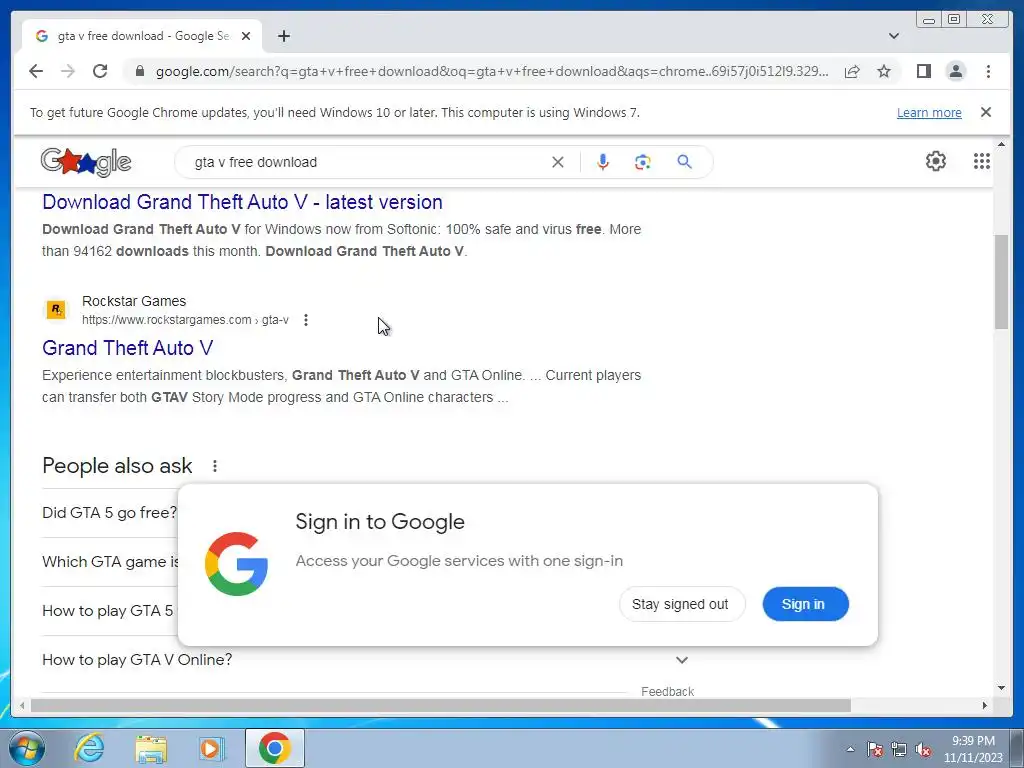Open Chrome profile avatar menu
The image size is (1024, 768).
[x=955, y=71]
